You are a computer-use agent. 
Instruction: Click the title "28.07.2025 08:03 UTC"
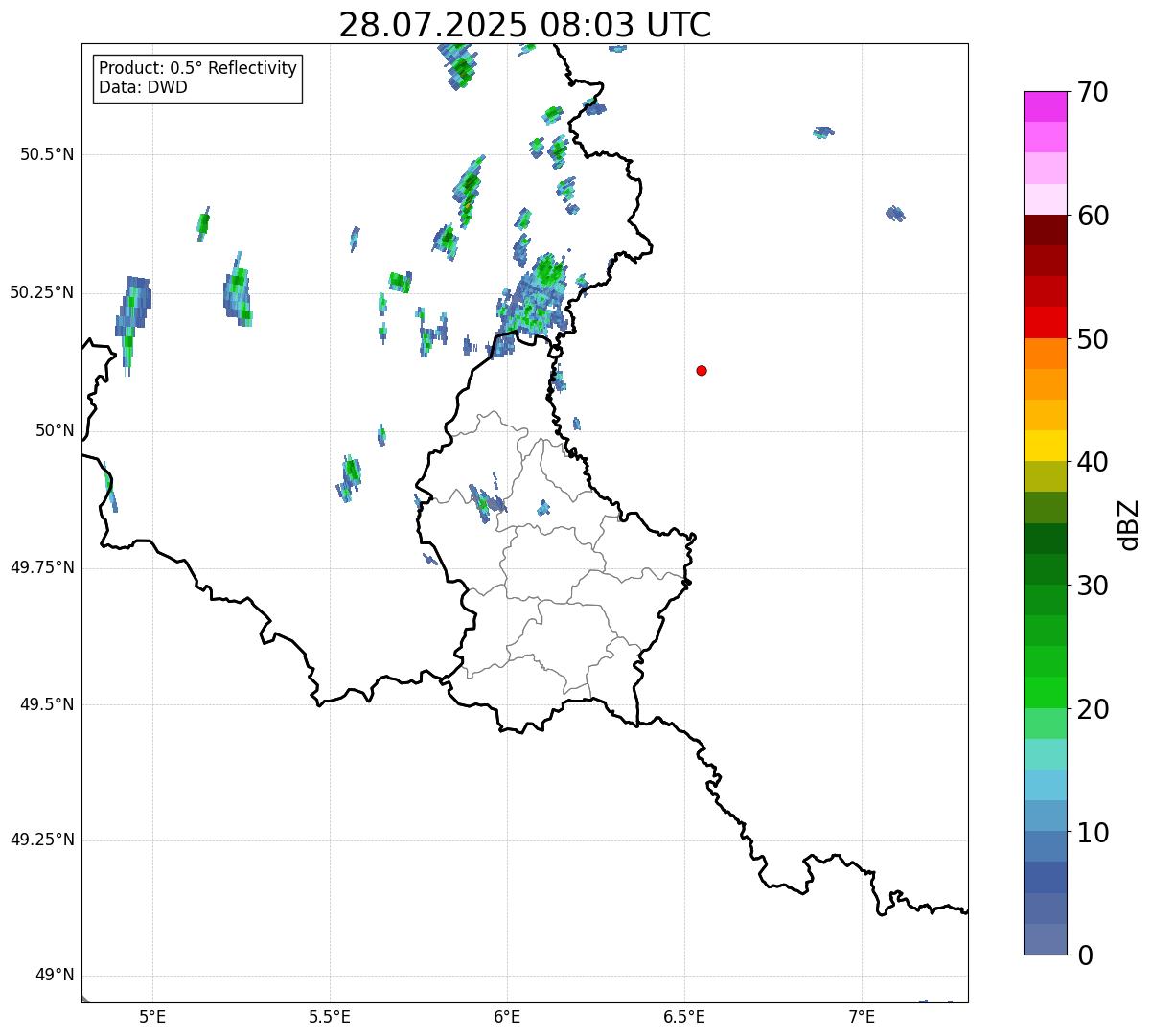coord(525,24)
